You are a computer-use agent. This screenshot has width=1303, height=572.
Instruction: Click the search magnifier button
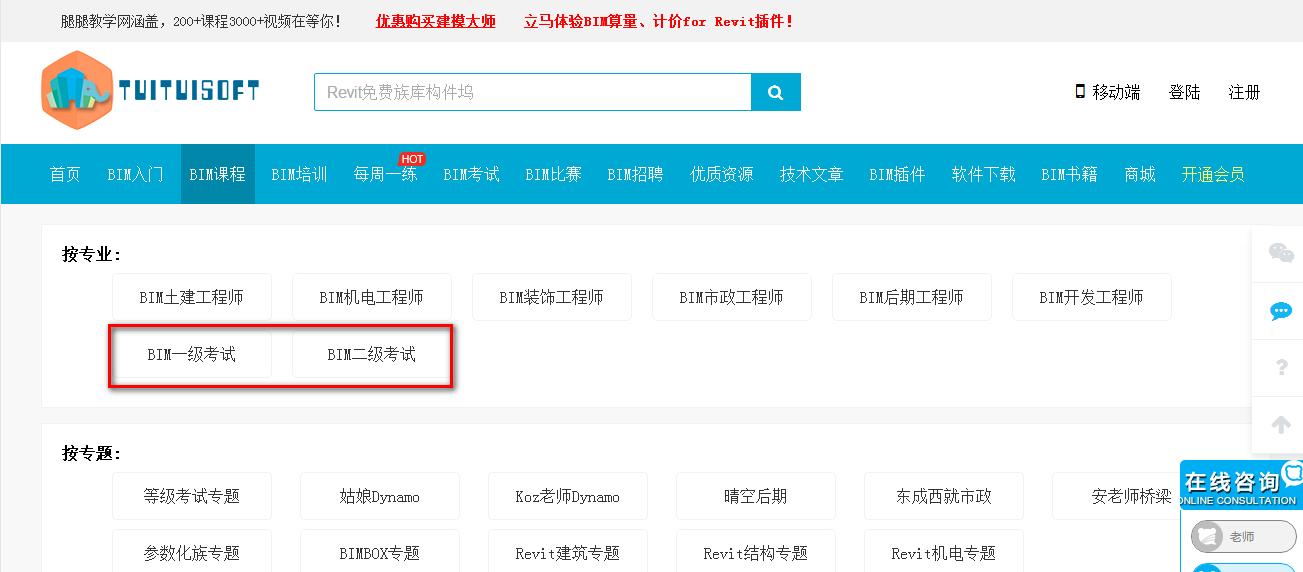pos(776,92)
